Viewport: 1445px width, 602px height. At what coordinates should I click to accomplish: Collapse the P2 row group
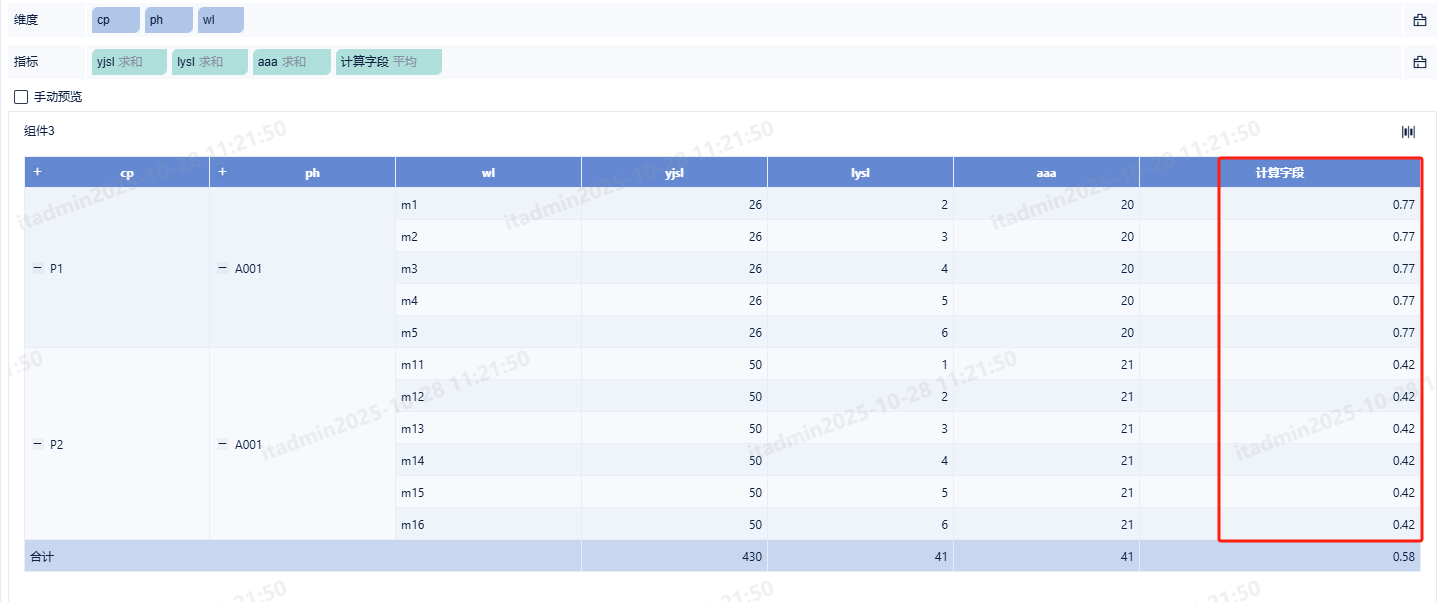tap(37, 444)
